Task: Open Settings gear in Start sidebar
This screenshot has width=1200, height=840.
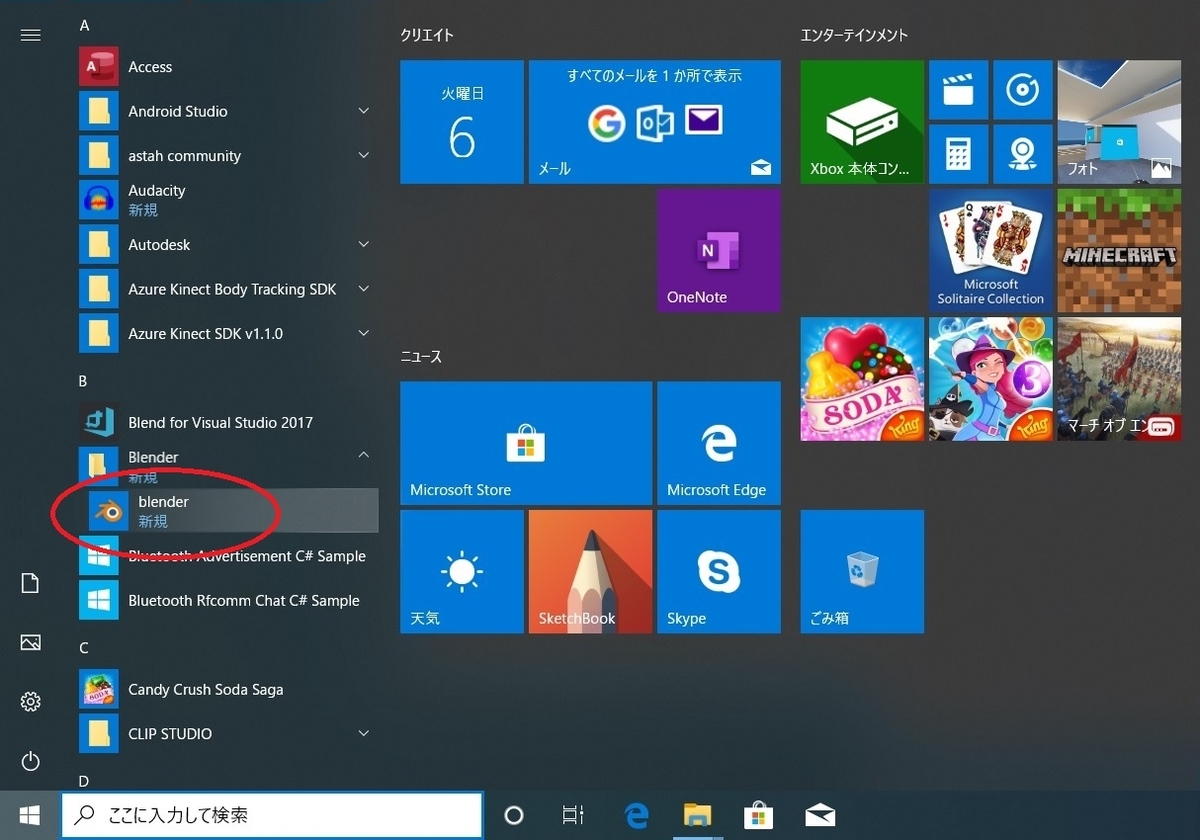Action: click(x=30, y=702)
